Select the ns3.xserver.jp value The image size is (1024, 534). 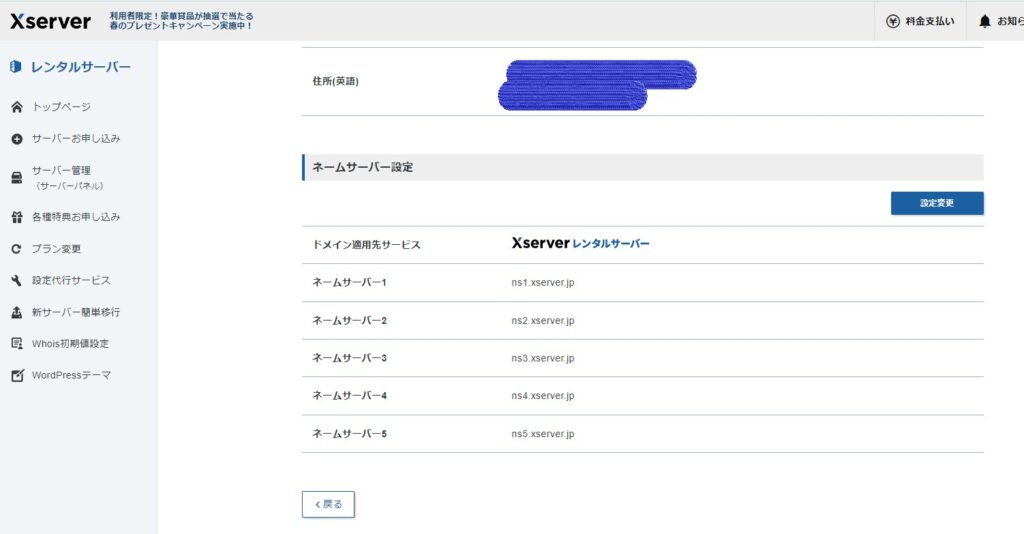click(x=543, y=358)
